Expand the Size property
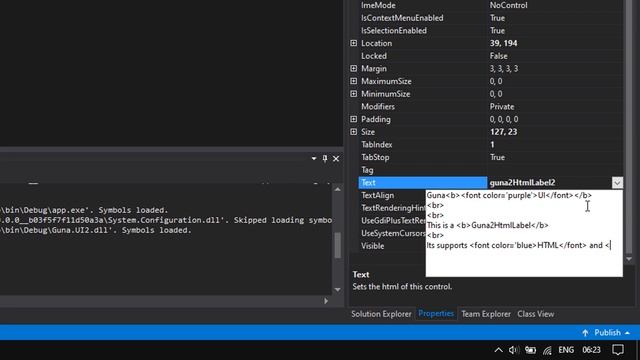The height and width of the screenshot is (360, 640). coord(353,132)
